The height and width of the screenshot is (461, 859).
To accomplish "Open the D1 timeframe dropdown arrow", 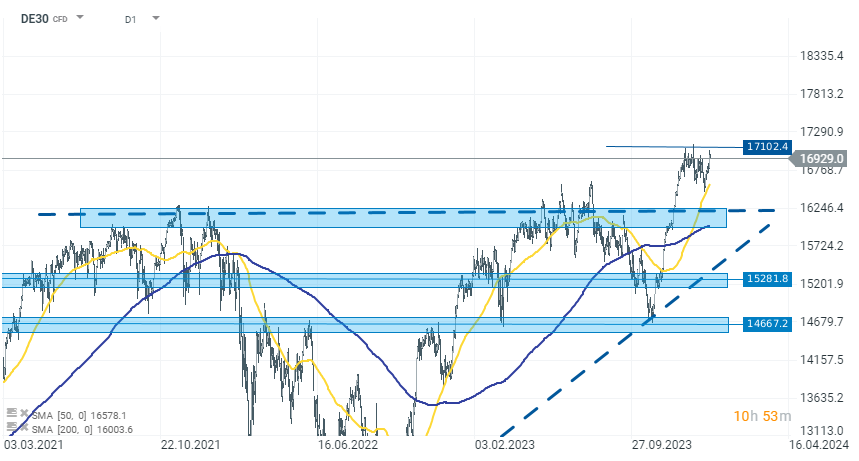I will (x=156, y=18).
